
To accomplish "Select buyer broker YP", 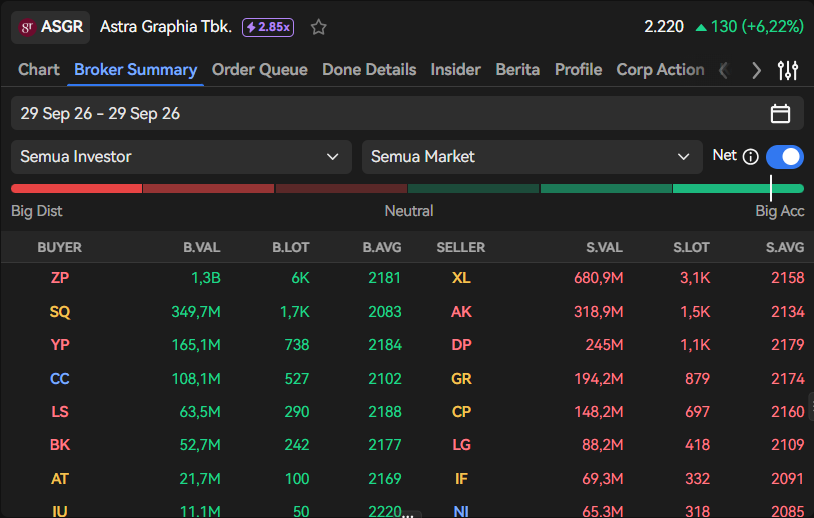I will click(60, 345).
